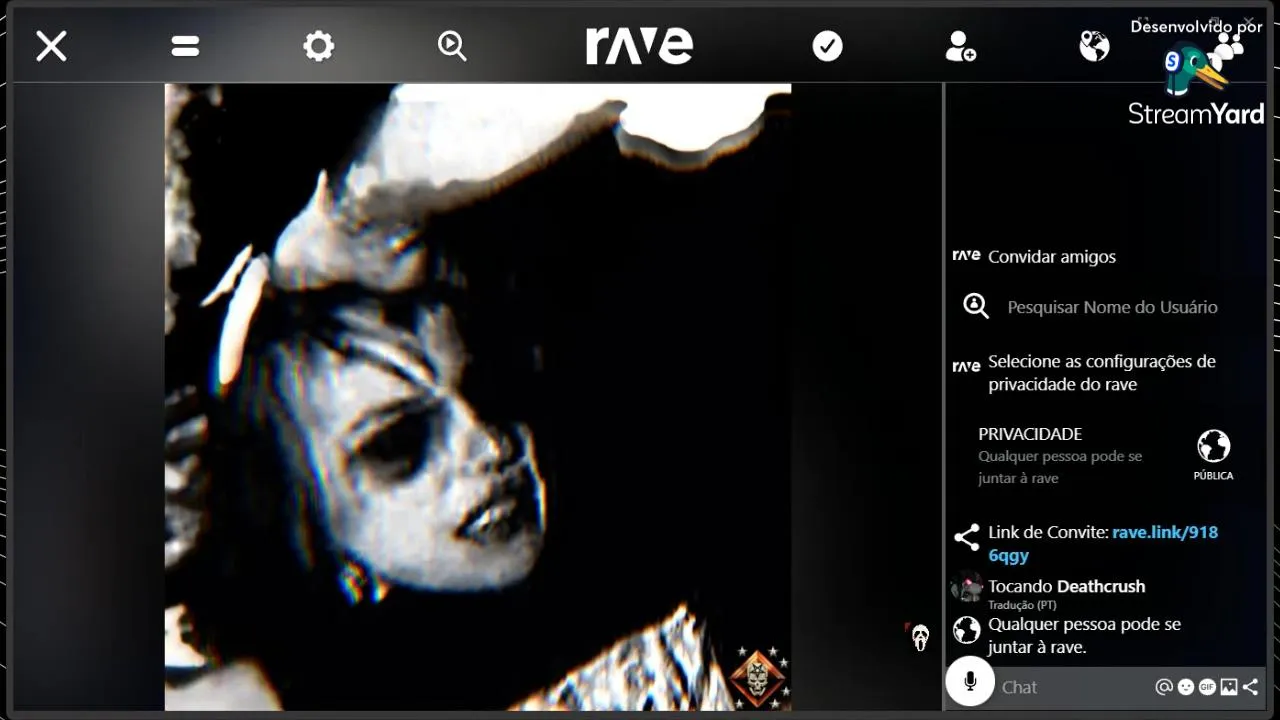Screen dimensions: 1280x720
Task: Click the share icon in the chat bar
Action: 1250,687
